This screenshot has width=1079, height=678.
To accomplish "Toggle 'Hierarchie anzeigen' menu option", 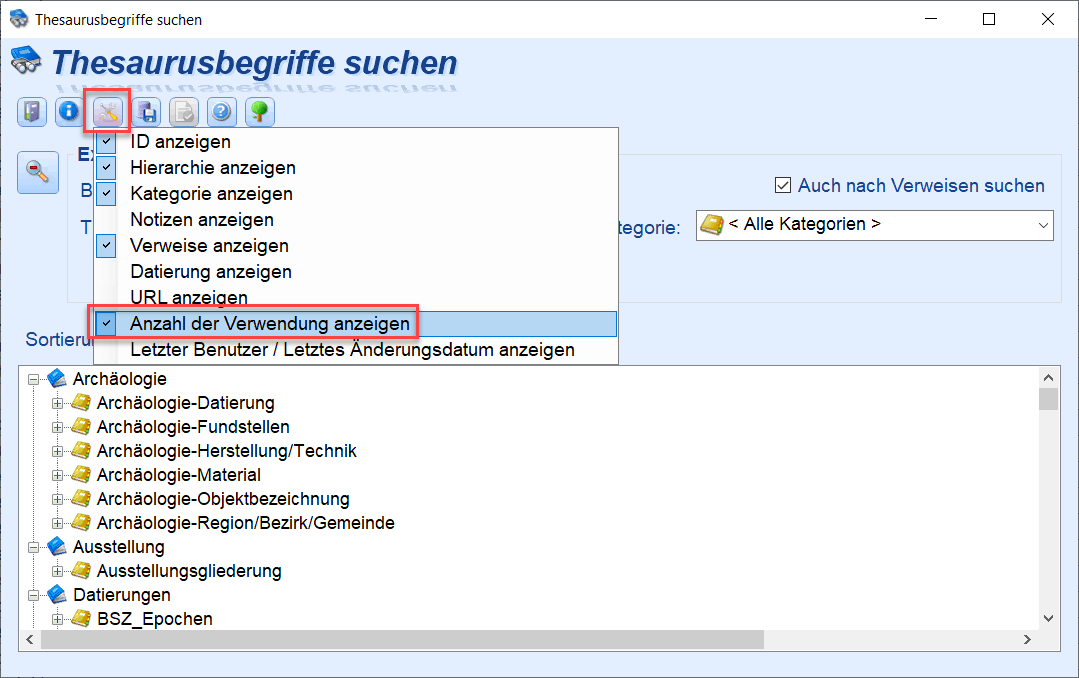I will 356,168.
